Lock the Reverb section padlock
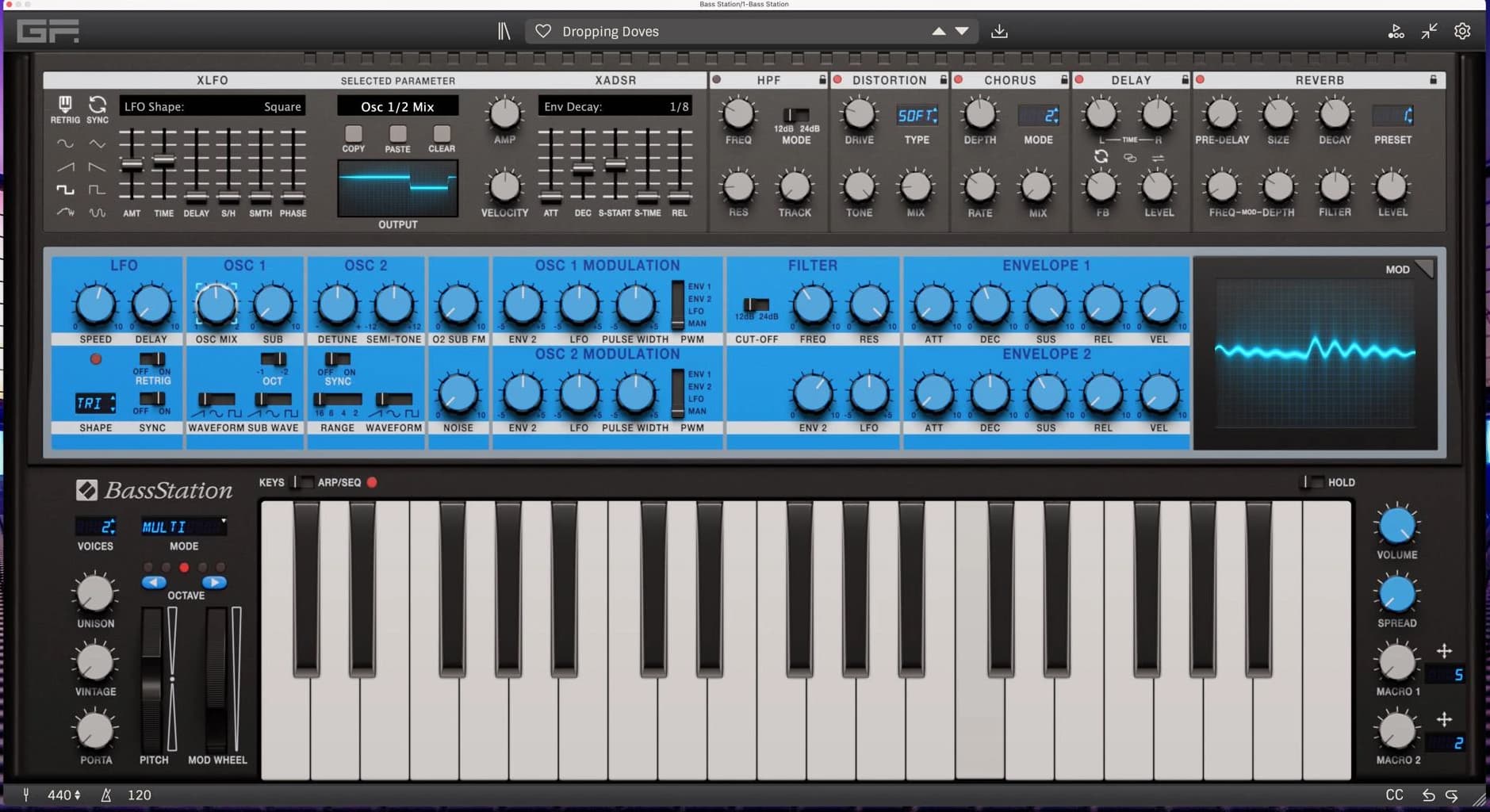 pos(1433,80)
